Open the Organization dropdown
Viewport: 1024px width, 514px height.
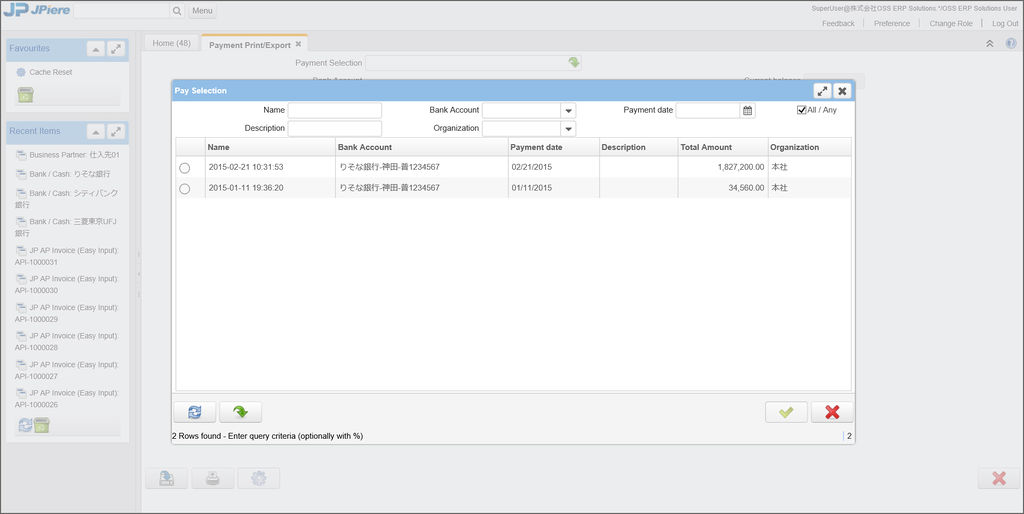pos(568,129)
